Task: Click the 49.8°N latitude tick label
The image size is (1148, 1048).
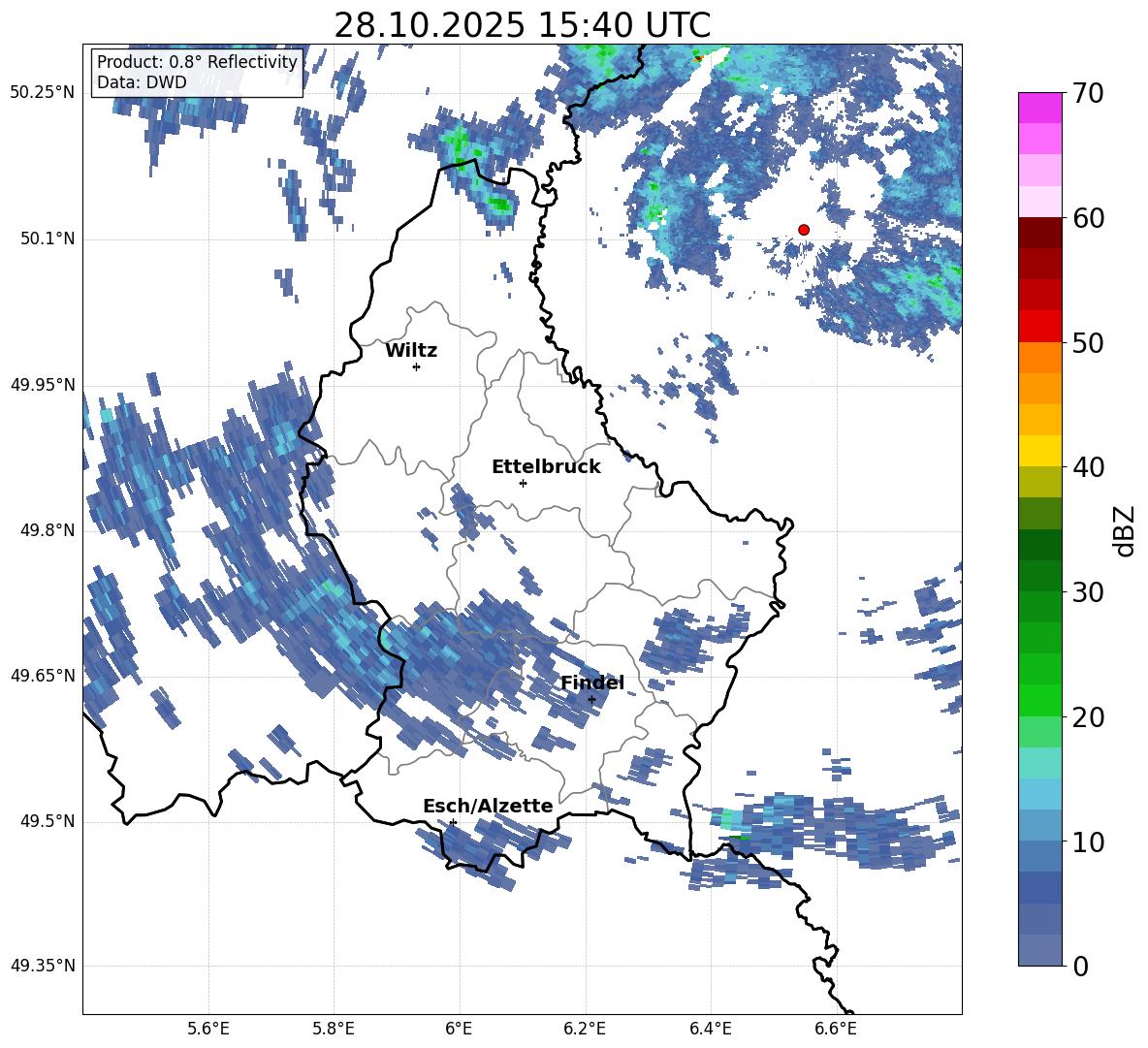Action: coord(47,530)
